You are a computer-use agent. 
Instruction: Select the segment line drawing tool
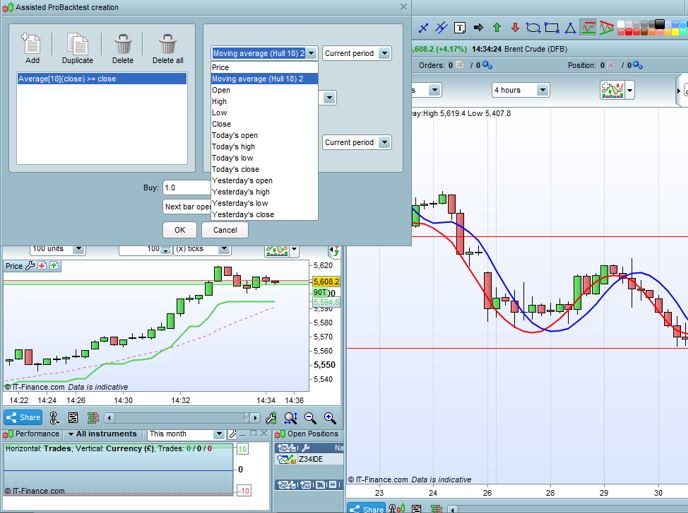click(x=423, y=28)
